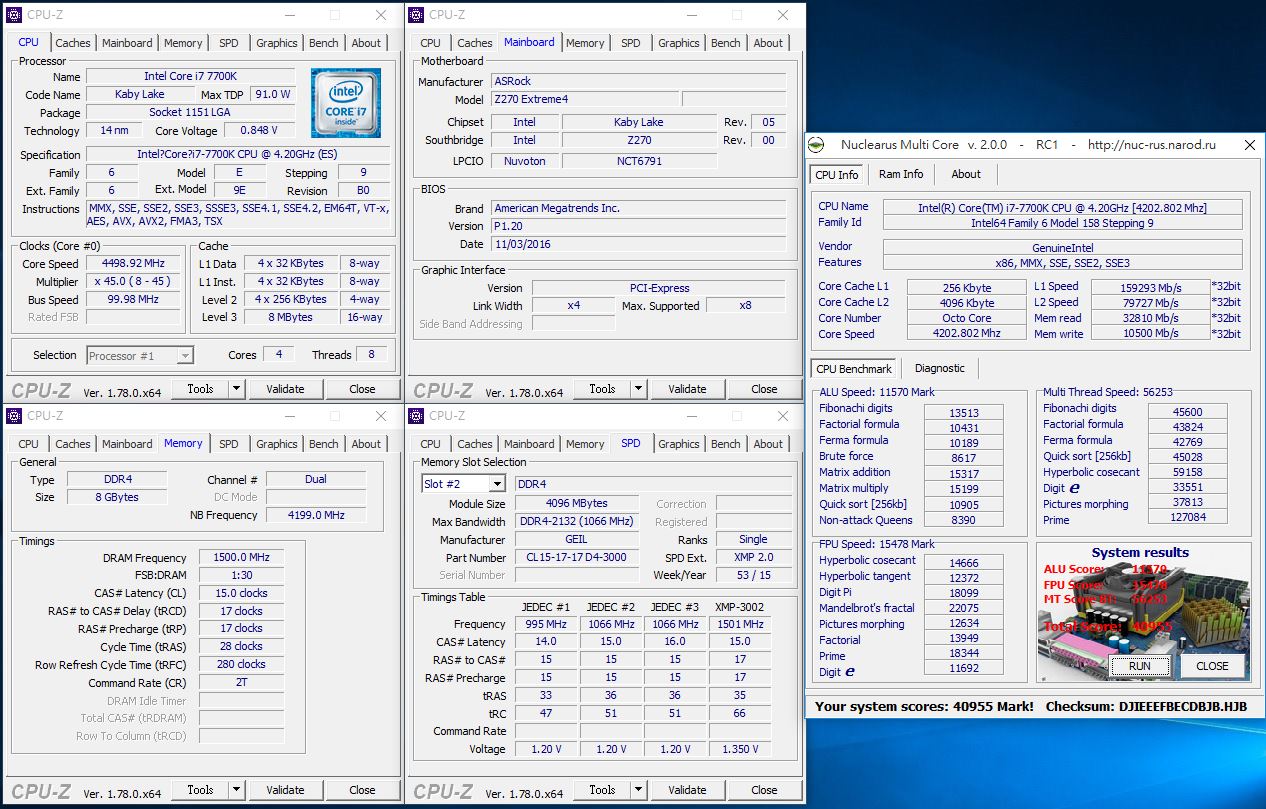Switch to Ram Info tab in Nuclearus
The height and width of the screenshot is (809, 1266).
pyautogui.click(x=901, y=174)
